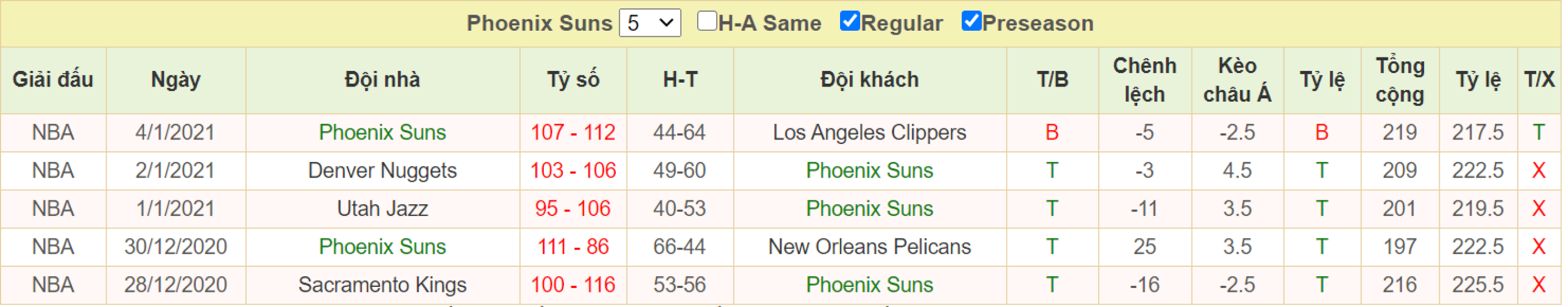Open the 107 - 112 score link
Image resolution: width=1568 pixels, height=307 pixels.
click(x=573, y=132)
